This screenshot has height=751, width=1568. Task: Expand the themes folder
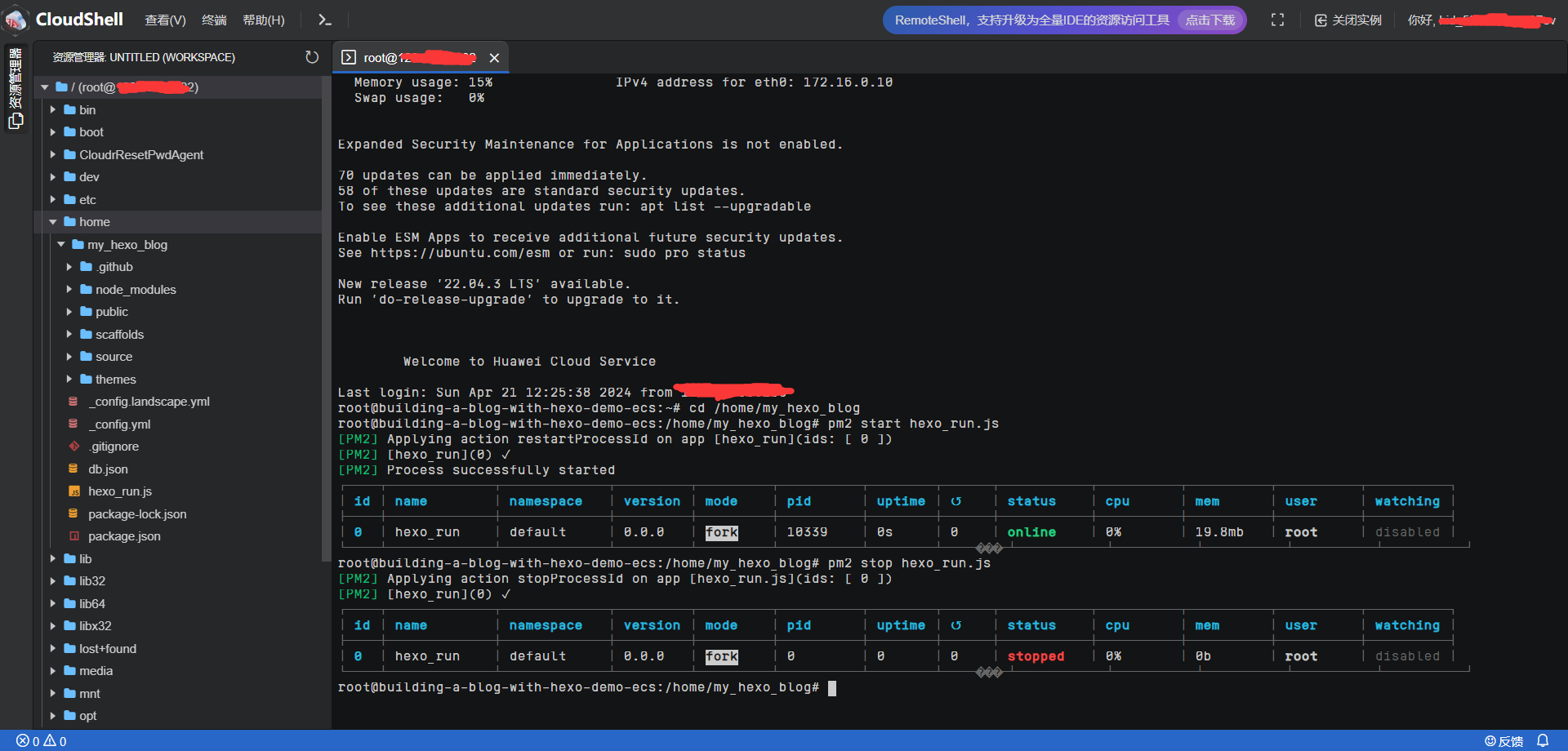(x=115, y=380)
